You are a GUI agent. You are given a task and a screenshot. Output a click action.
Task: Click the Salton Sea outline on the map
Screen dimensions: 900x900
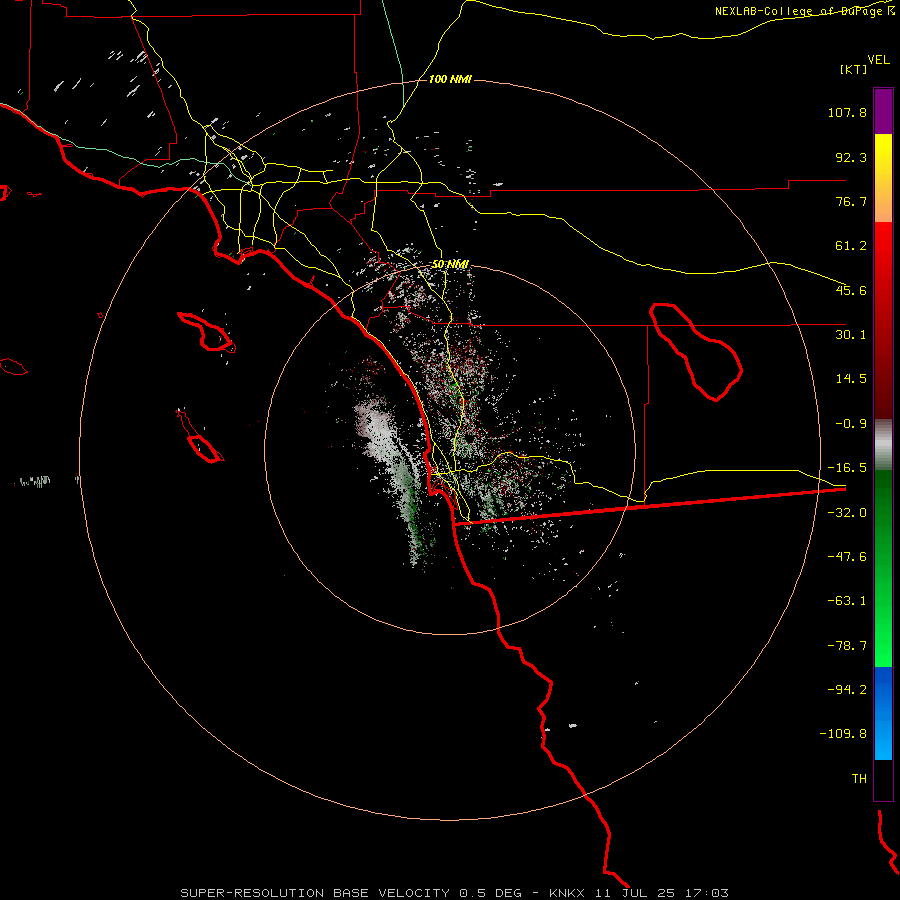click(695, 352)
